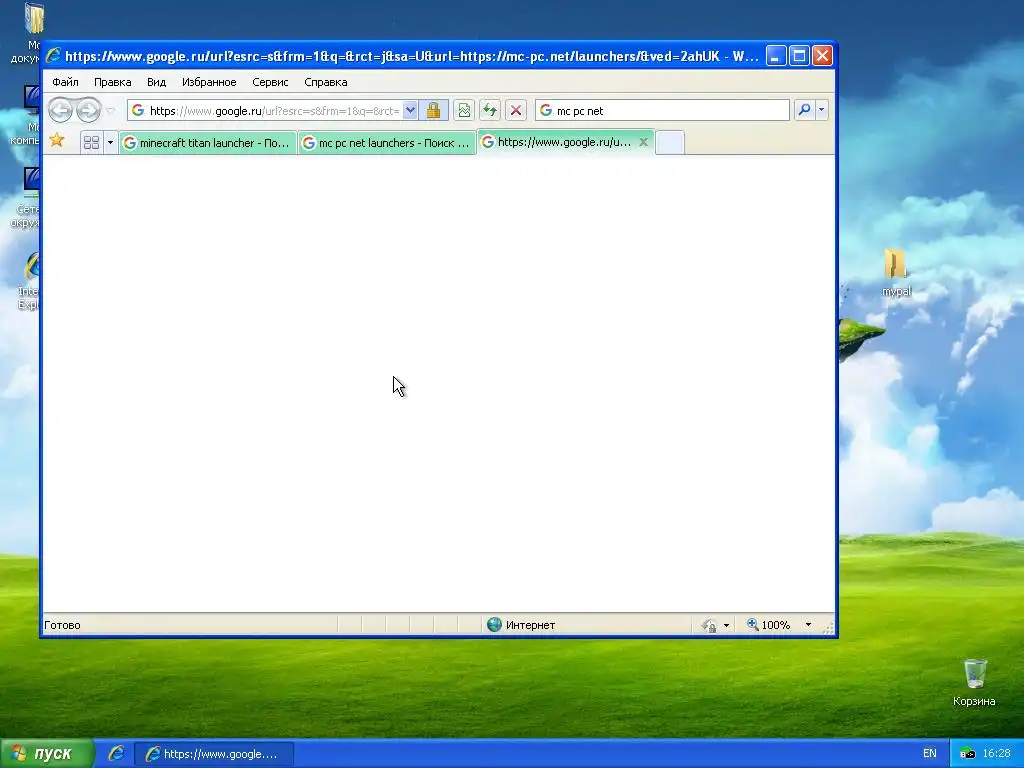Open the пуск Start menu

click(46, 754)
